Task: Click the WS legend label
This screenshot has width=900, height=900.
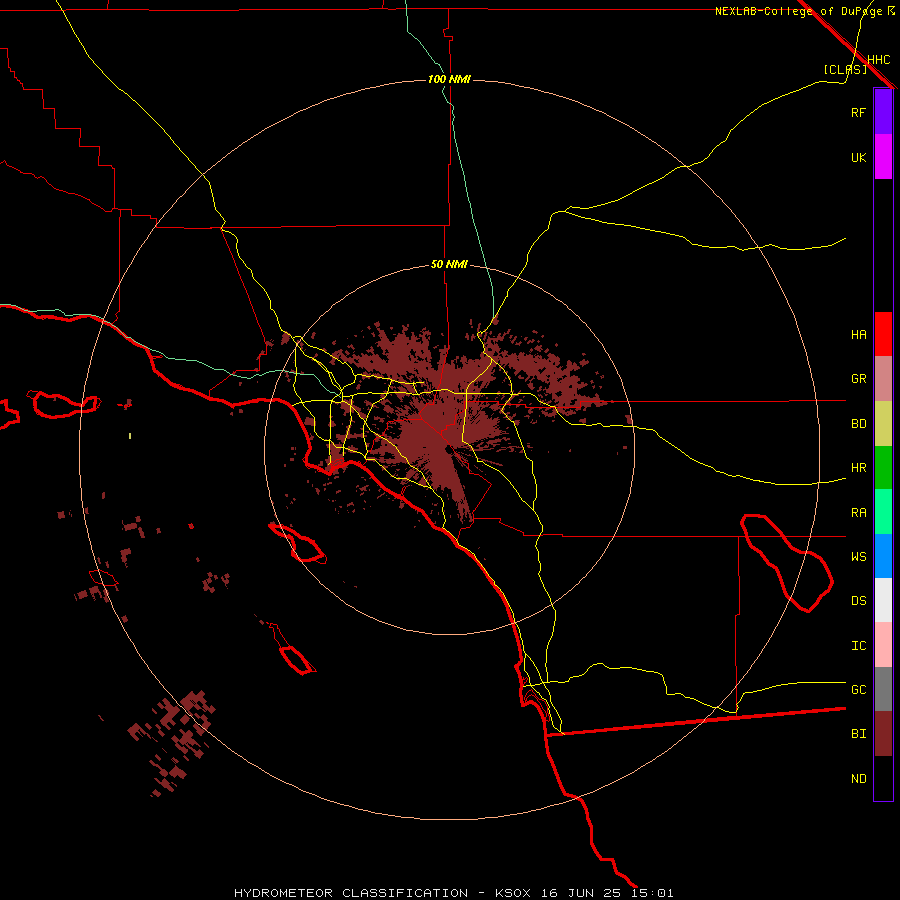Action: [x=858, y=556]
